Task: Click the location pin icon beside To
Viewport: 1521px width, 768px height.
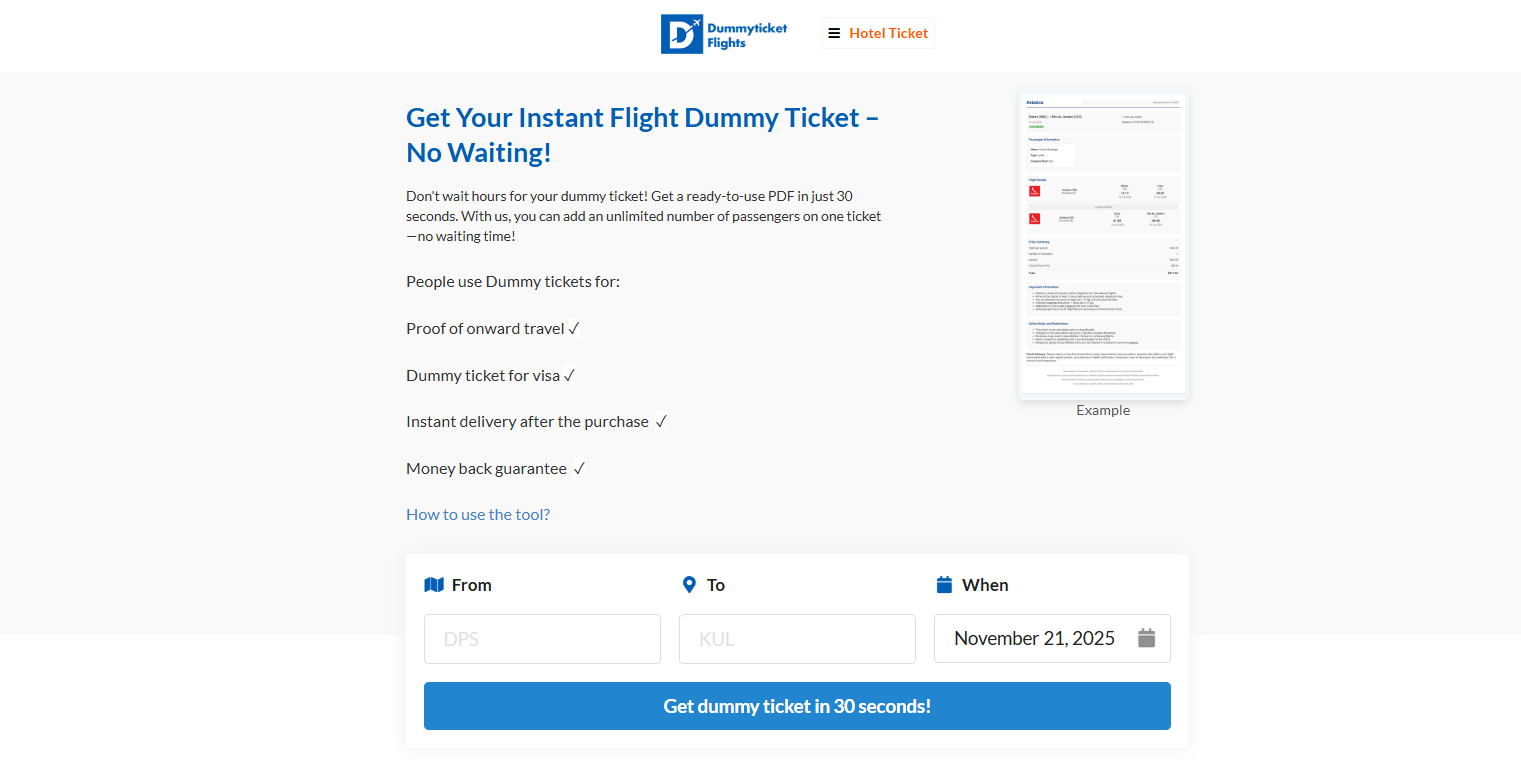Action: pos(689,585)
